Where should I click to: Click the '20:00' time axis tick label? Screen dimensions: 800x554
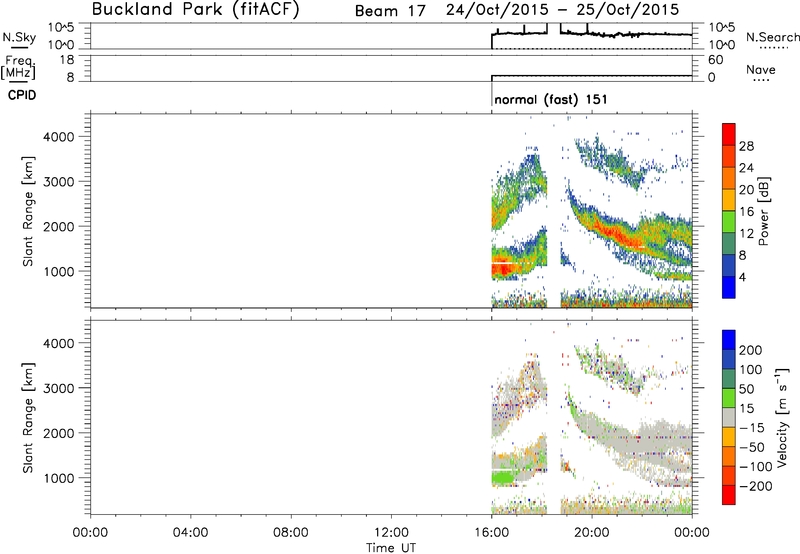(x=592, y=533)
